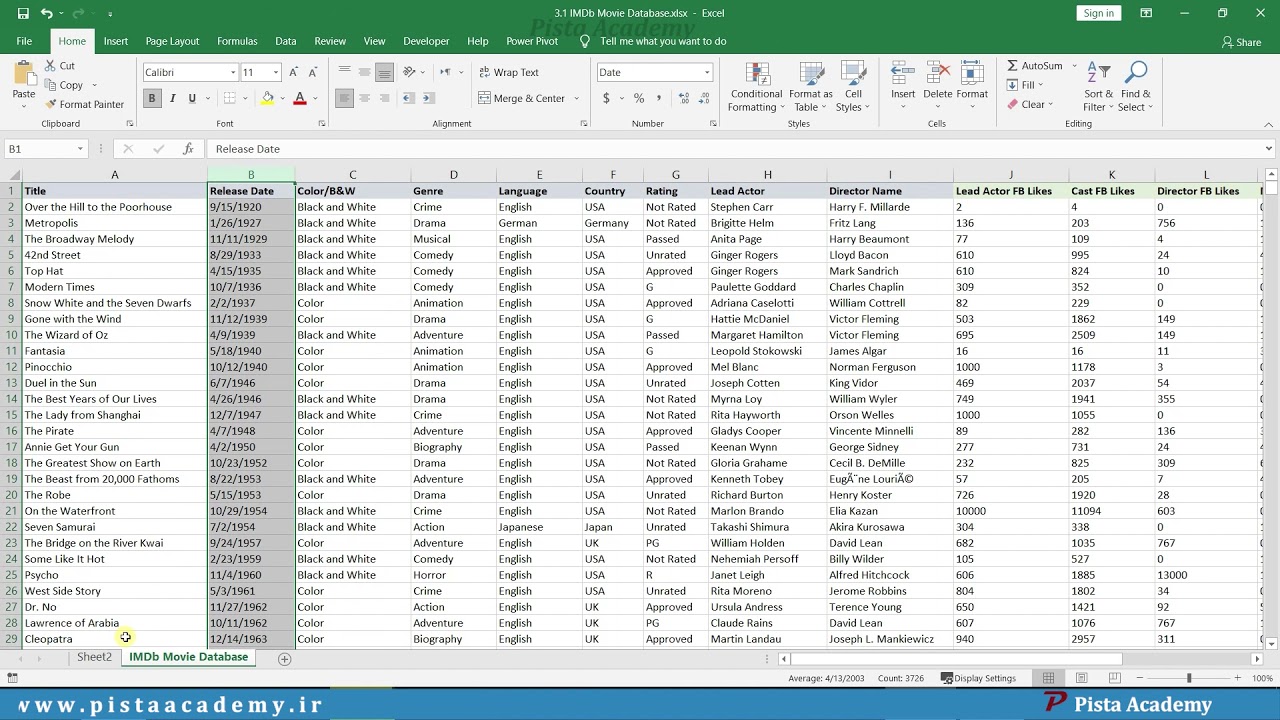The image size is (1280, 720).
Task: Expand the Name Box dropdown
Action: point(80,149)
